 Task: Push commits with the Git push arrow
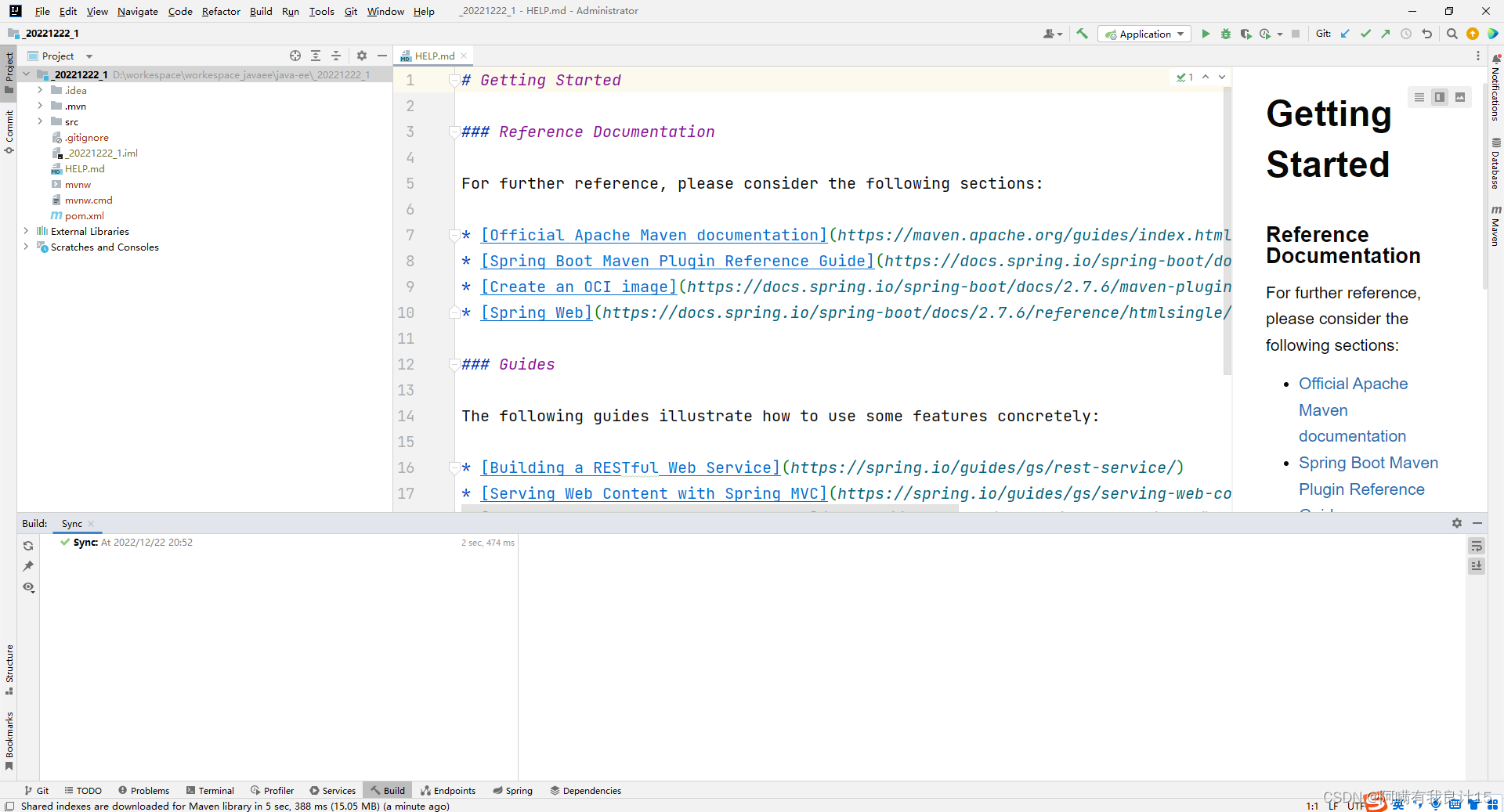(1386, 34)
